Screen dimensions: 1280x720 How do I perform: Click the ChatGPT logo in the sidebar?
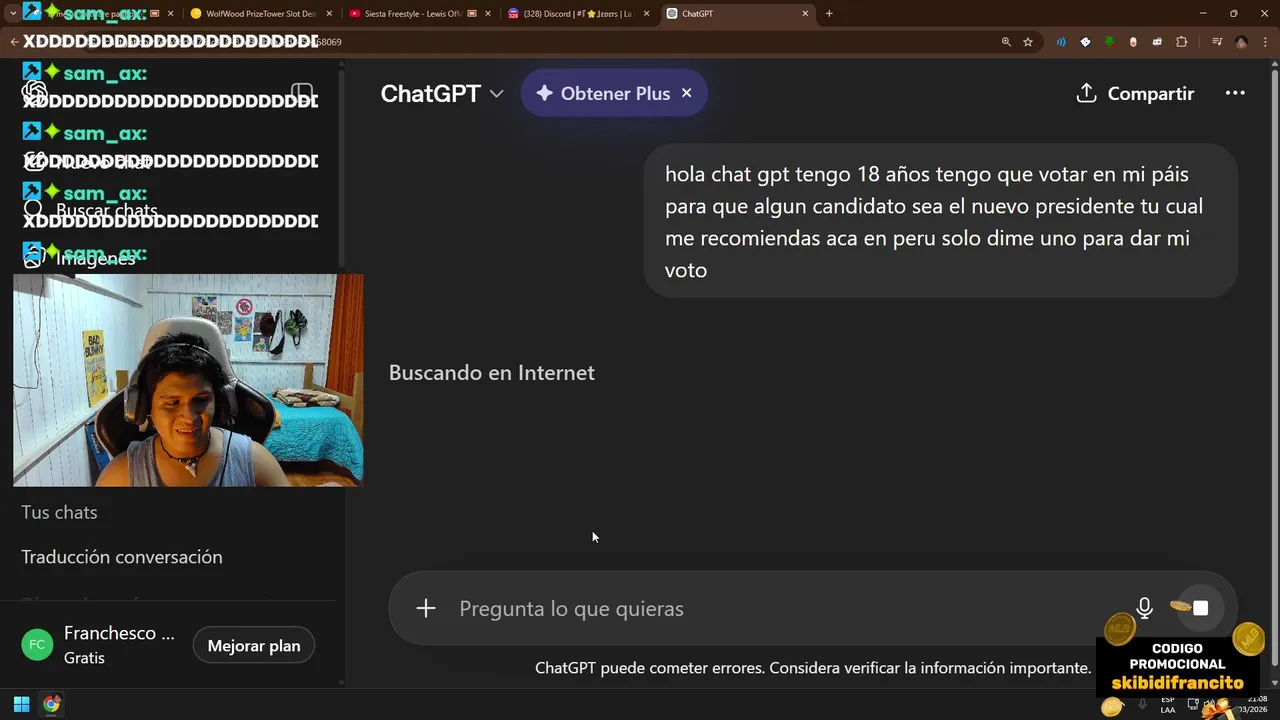[34, 93]
